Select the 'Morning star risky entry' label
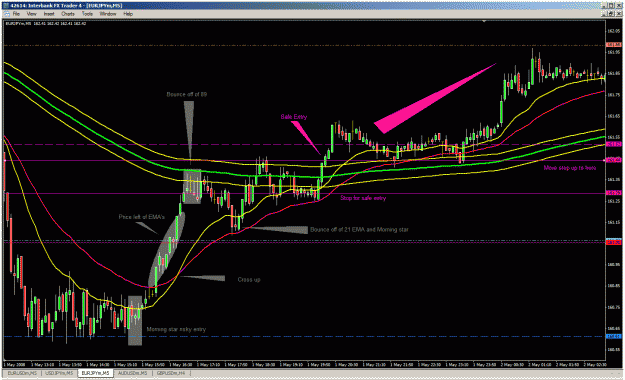Screen dimensions: 625x380 pos(176,329)
